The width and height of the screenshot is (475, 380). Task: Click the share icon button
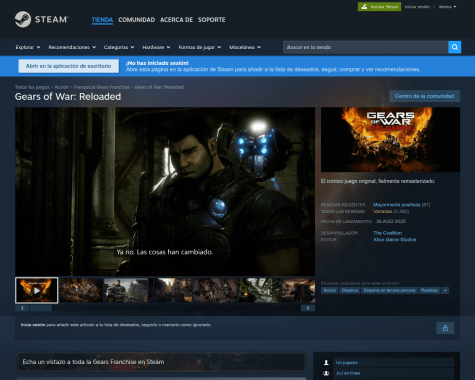click(x=445, y=328)
